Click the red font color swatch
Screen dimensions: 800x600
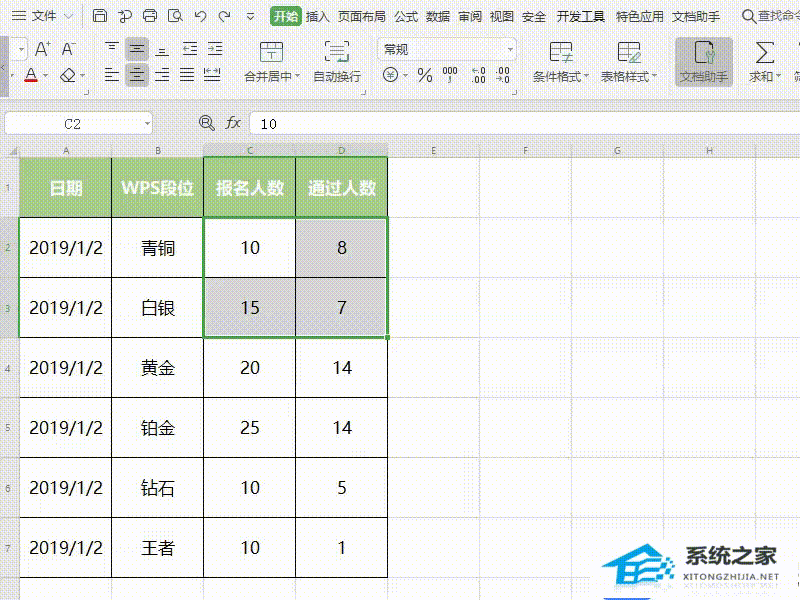(x=30, y=76)
